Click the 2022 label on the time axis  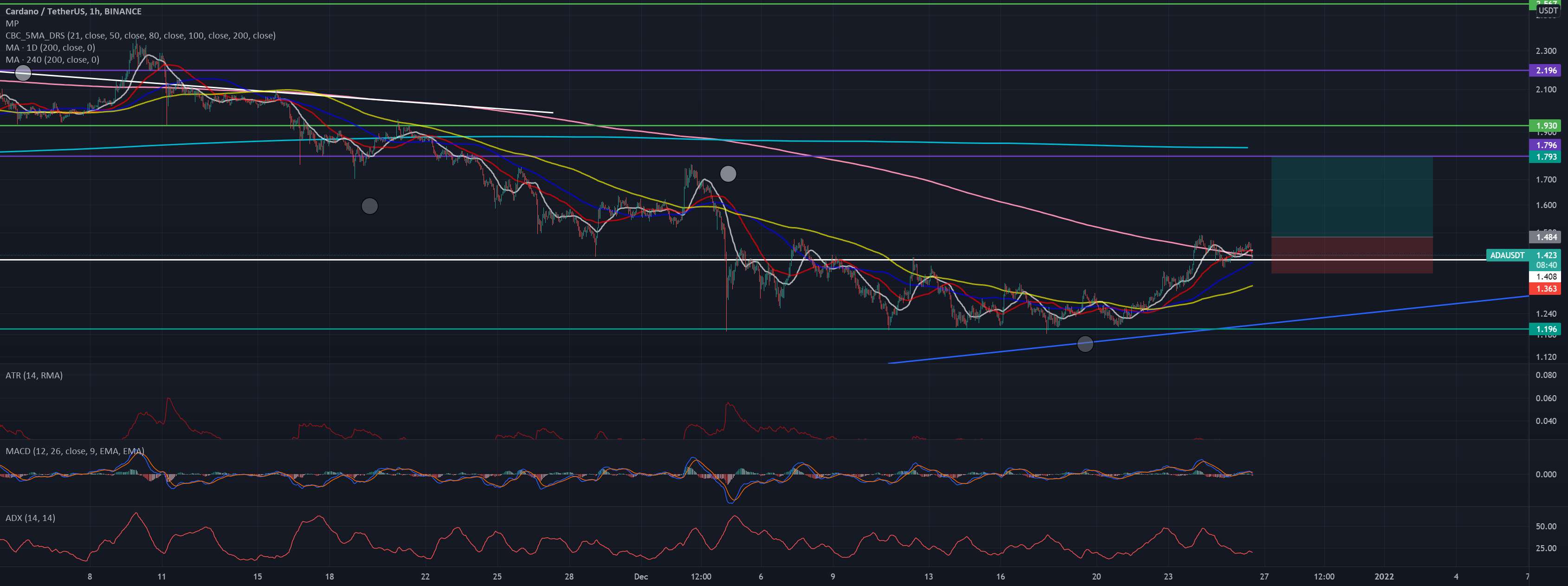click(x=1384, y=576)
